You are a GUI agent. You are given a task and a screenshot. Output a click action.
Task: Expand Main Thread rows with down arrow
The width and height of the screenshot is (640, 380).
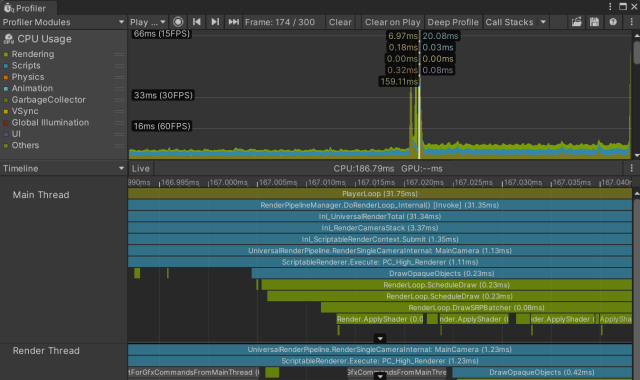(380, 338)
